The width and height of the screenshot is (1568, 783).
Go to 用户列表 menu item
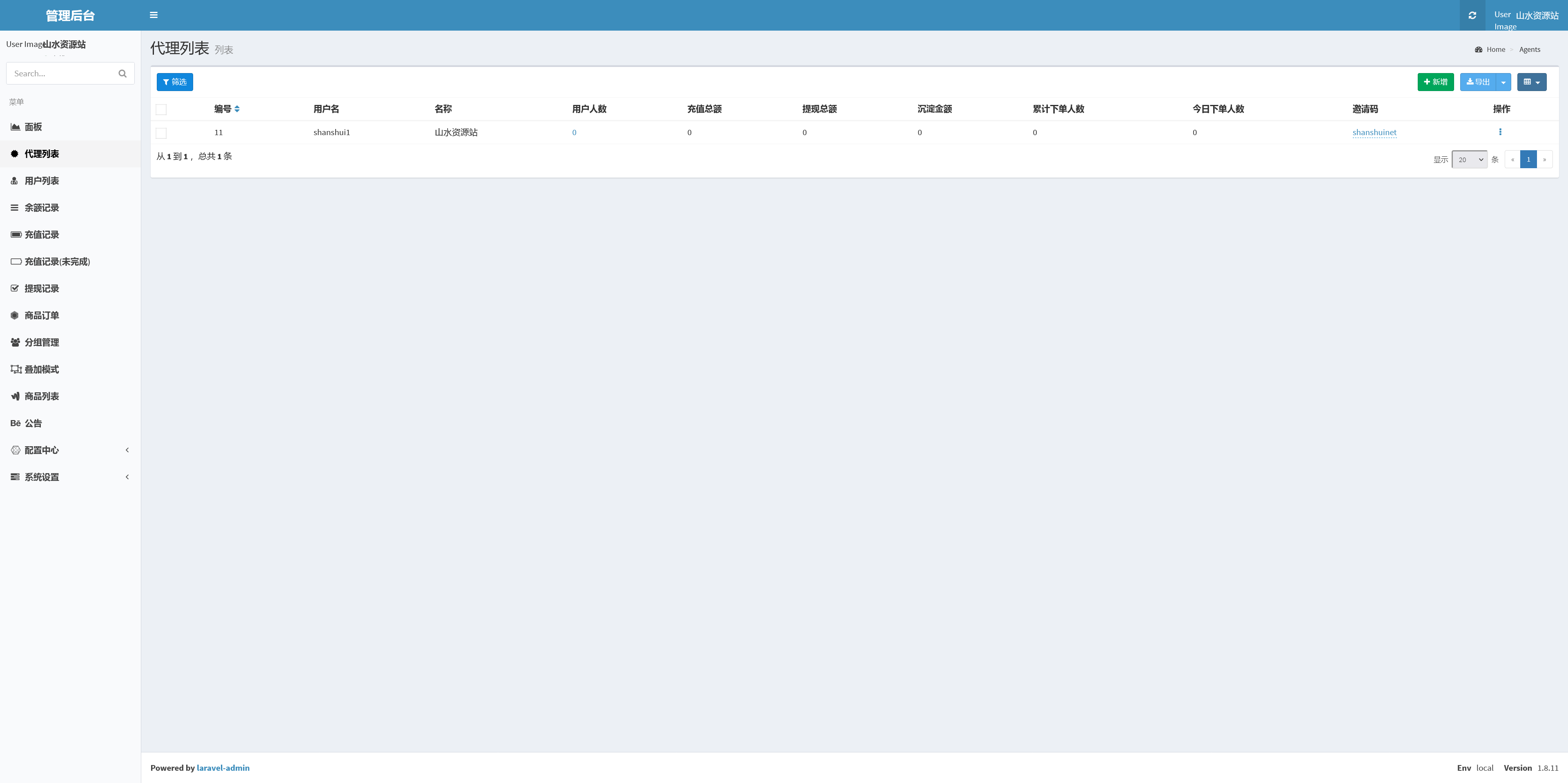coord(41,181)
